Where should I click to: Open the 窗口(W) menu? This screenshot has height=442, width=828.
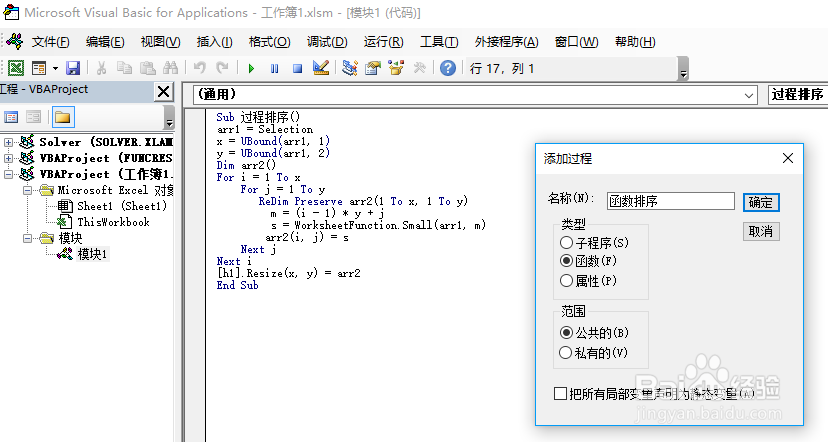576,42
